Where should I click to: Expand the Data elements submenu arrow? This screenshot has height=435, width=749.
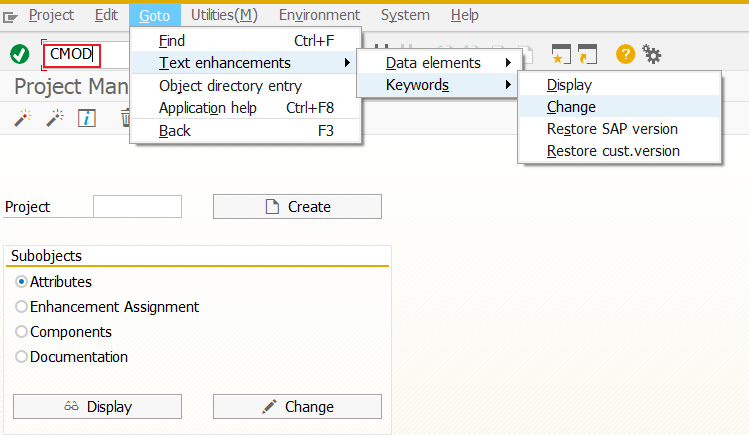tap(508, 63)
